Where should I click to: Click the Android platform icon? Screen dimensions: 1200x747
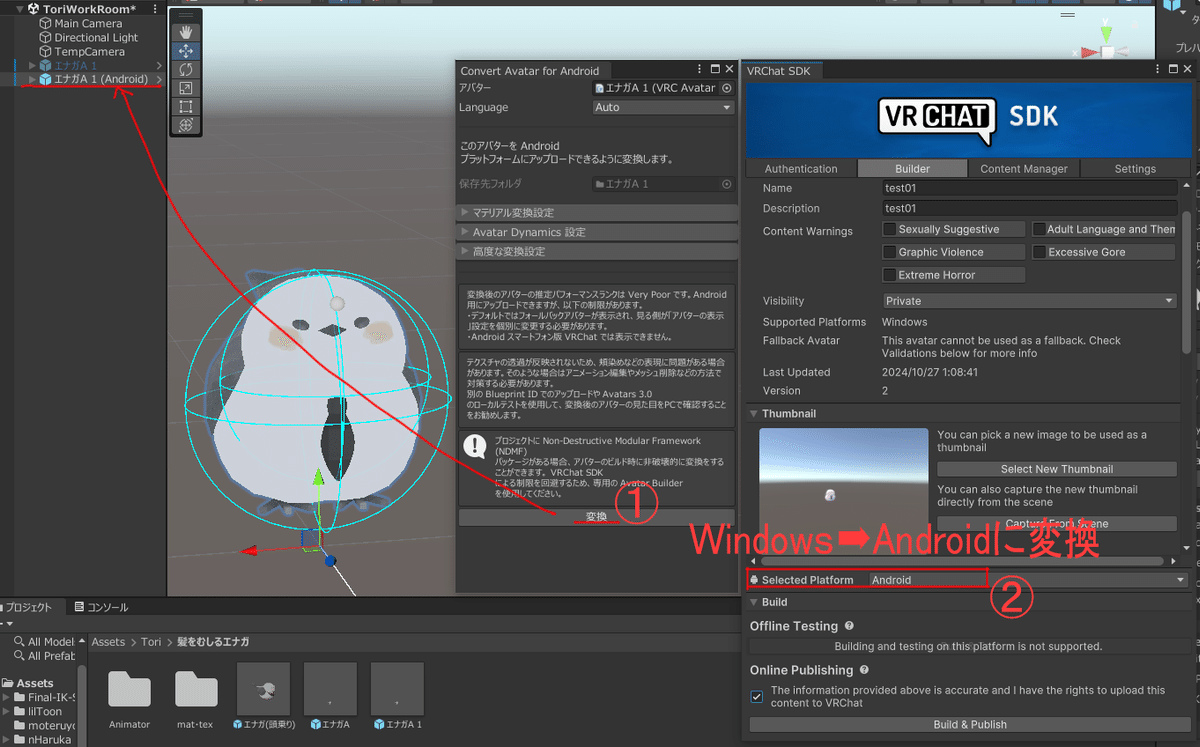point(754,580)
